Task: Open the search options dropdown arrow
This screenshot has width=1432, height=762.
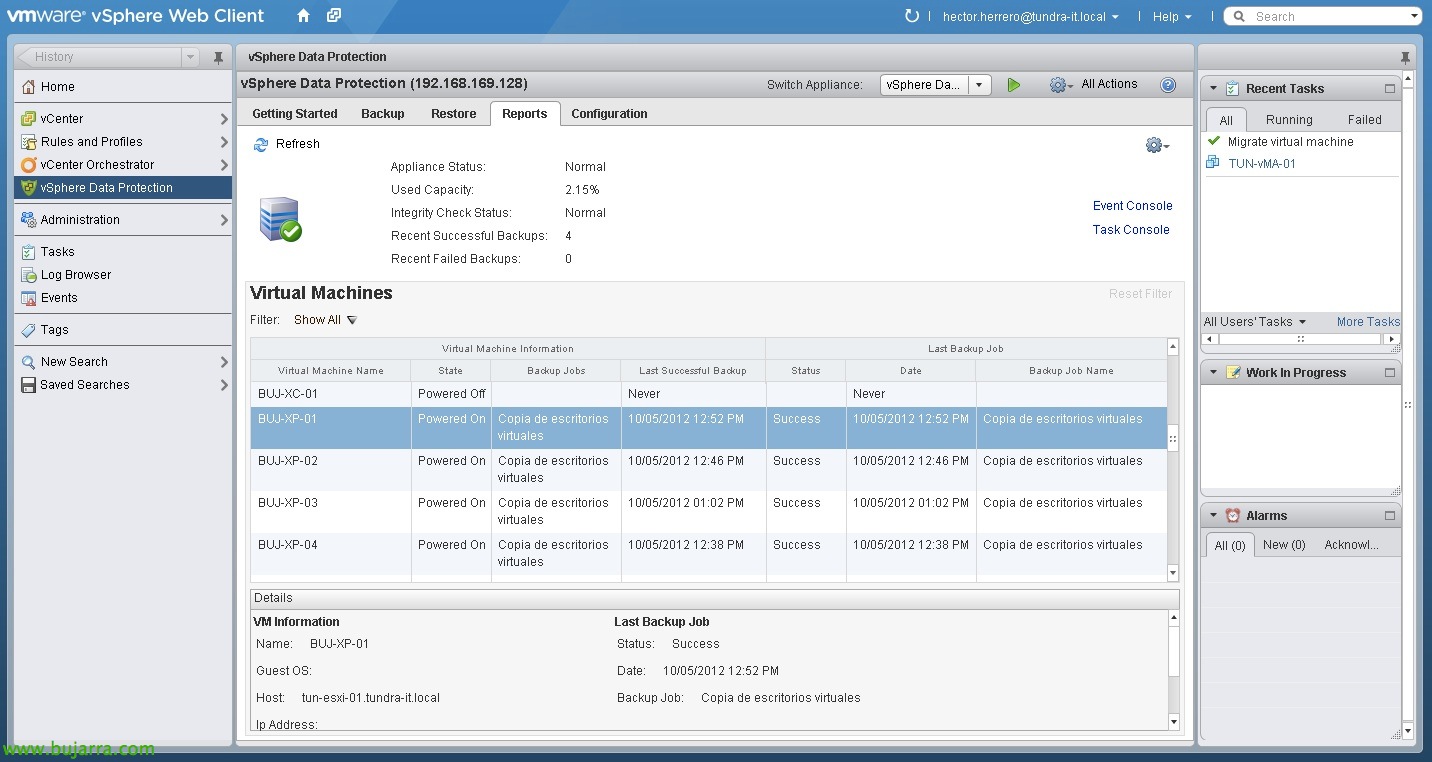Action: 1415,16
